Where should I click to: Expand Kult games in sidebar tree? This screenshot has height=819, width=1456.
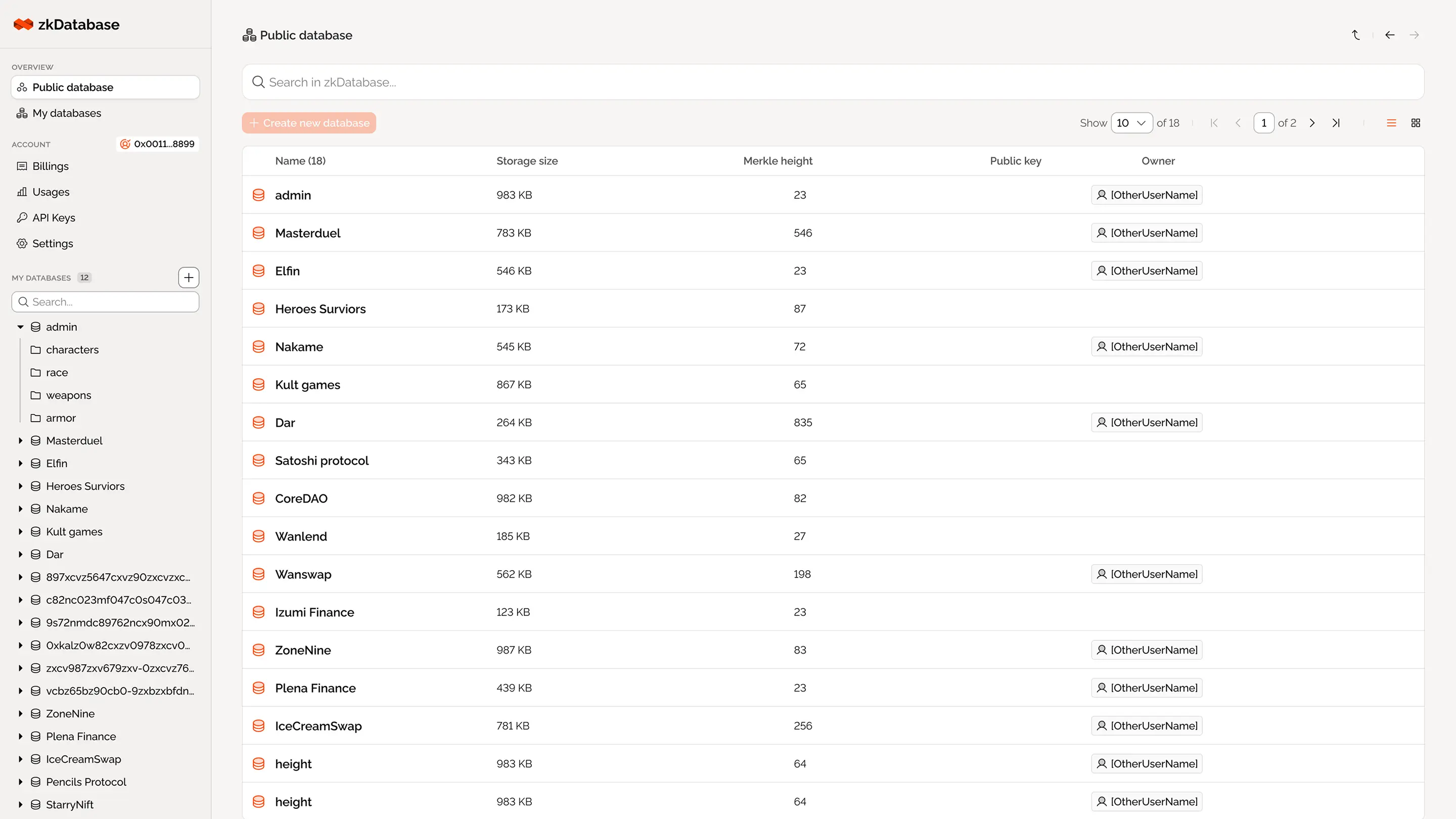20,532
